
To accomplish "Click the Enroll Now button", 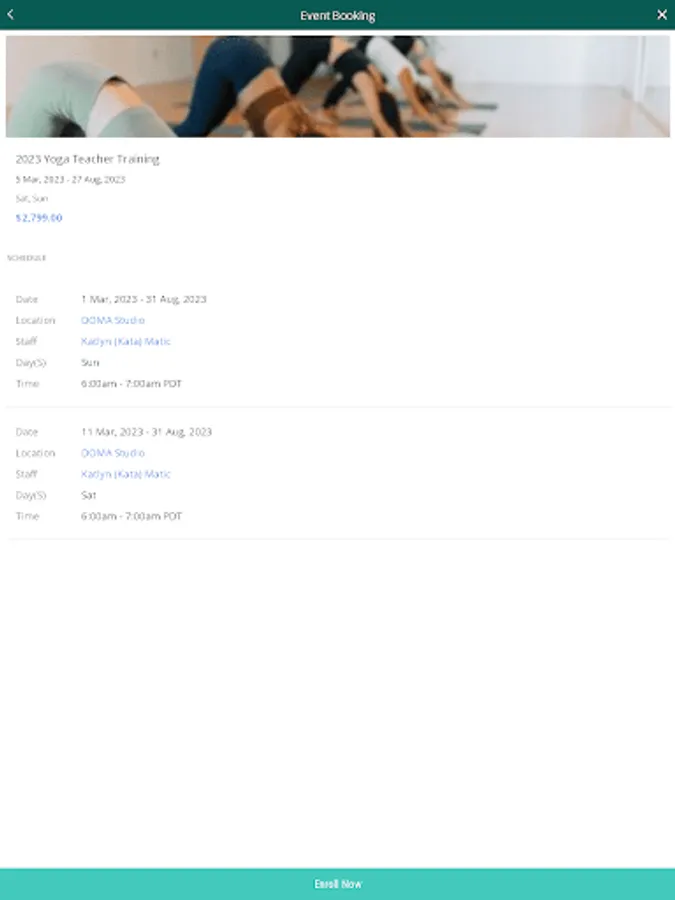I will (338, 884).
